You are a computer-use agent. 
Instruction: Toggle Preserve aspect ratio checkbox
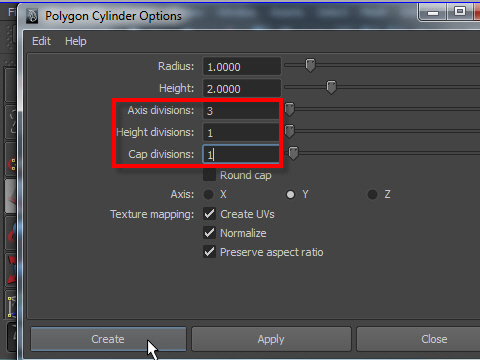[209, 252]
